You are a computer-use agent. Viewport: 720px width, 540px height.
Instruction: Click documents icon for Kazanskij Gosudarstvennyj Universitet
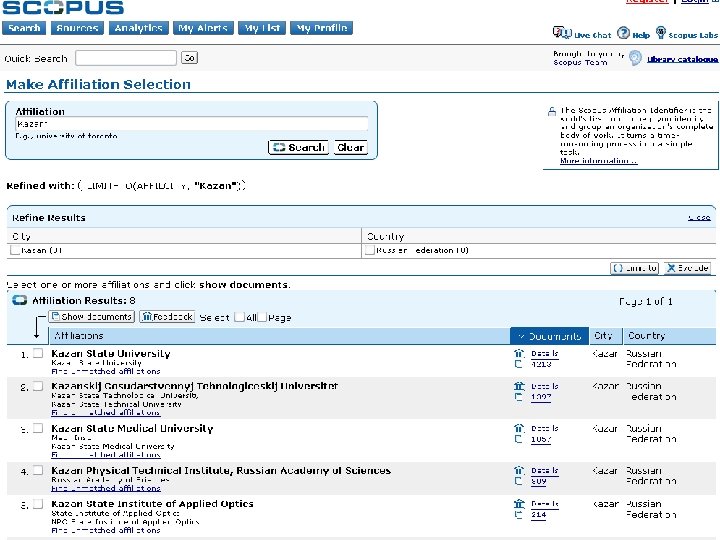point(518,397)
